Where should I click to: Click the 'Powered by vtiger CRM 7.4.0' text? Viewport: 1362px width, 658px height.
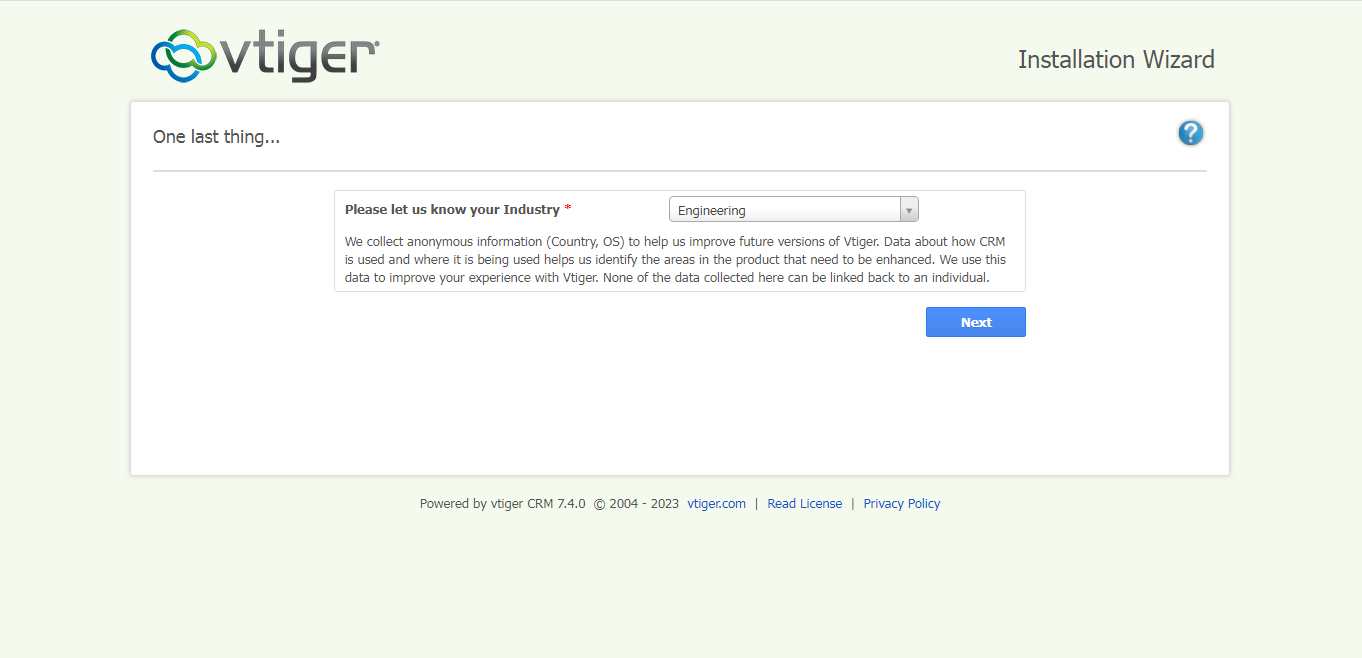tap(502, 504)
